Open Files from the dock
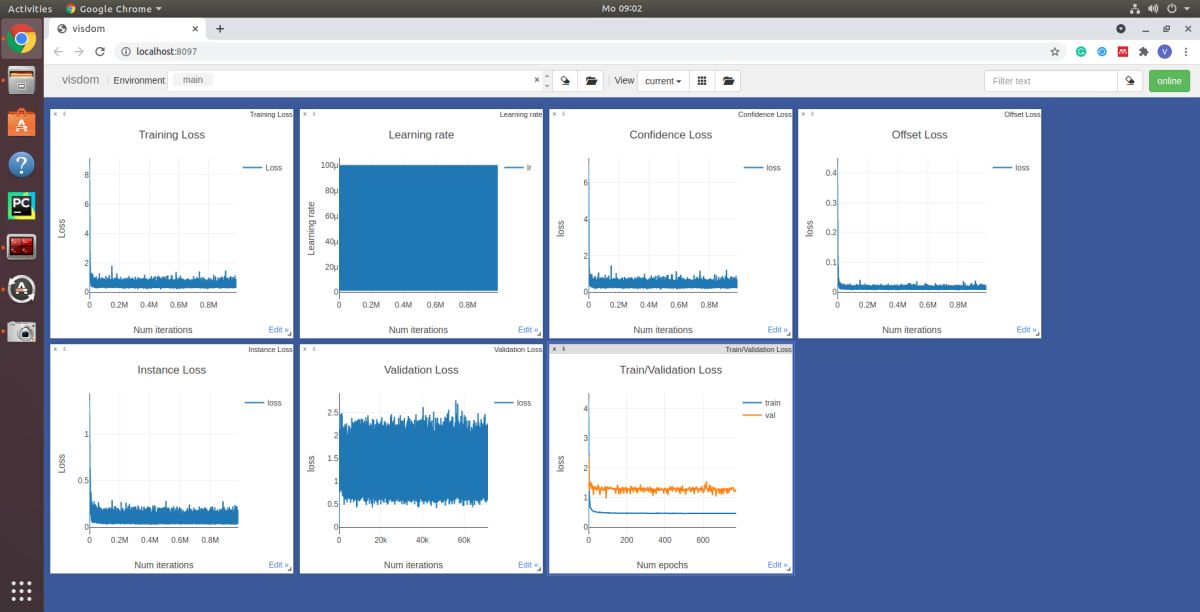 tap(21, 81)
